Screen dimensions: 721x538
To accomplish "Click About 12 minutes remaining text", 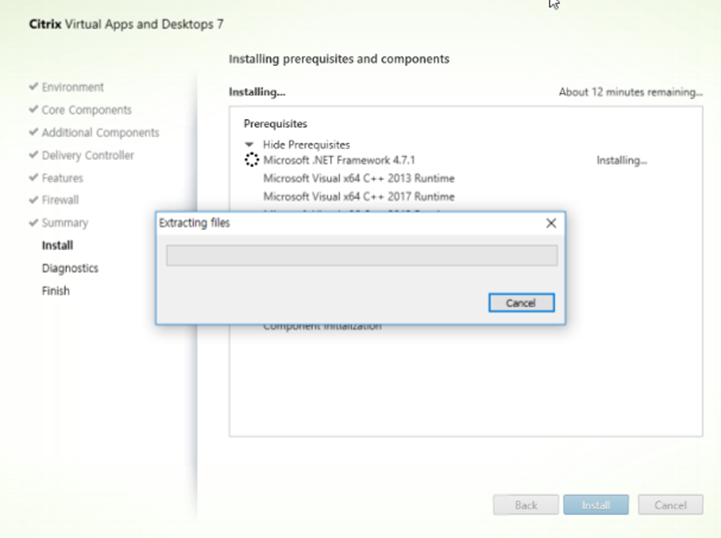I will (630, 92).
